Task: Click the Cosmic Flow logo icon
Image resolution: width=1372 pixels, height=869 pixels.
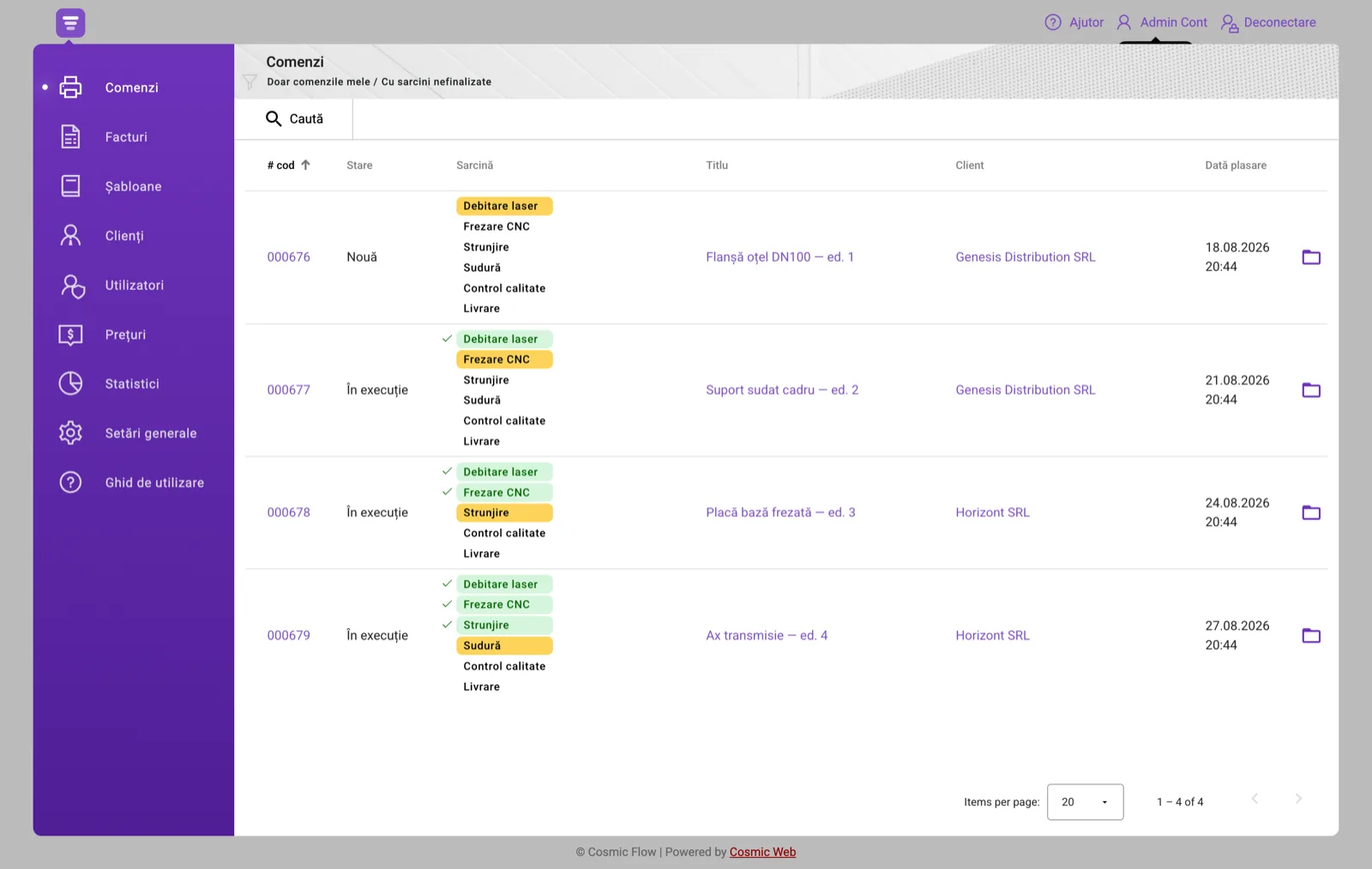Action: click(70, 23)
